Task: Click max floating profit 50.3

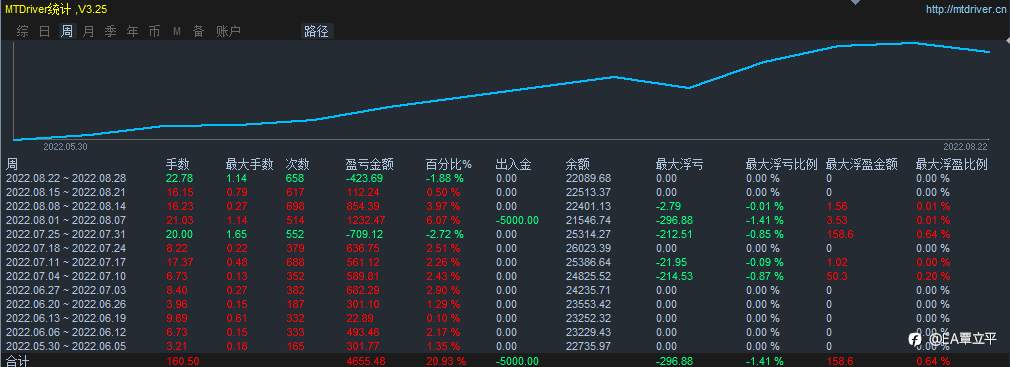Action: [836, 276]
